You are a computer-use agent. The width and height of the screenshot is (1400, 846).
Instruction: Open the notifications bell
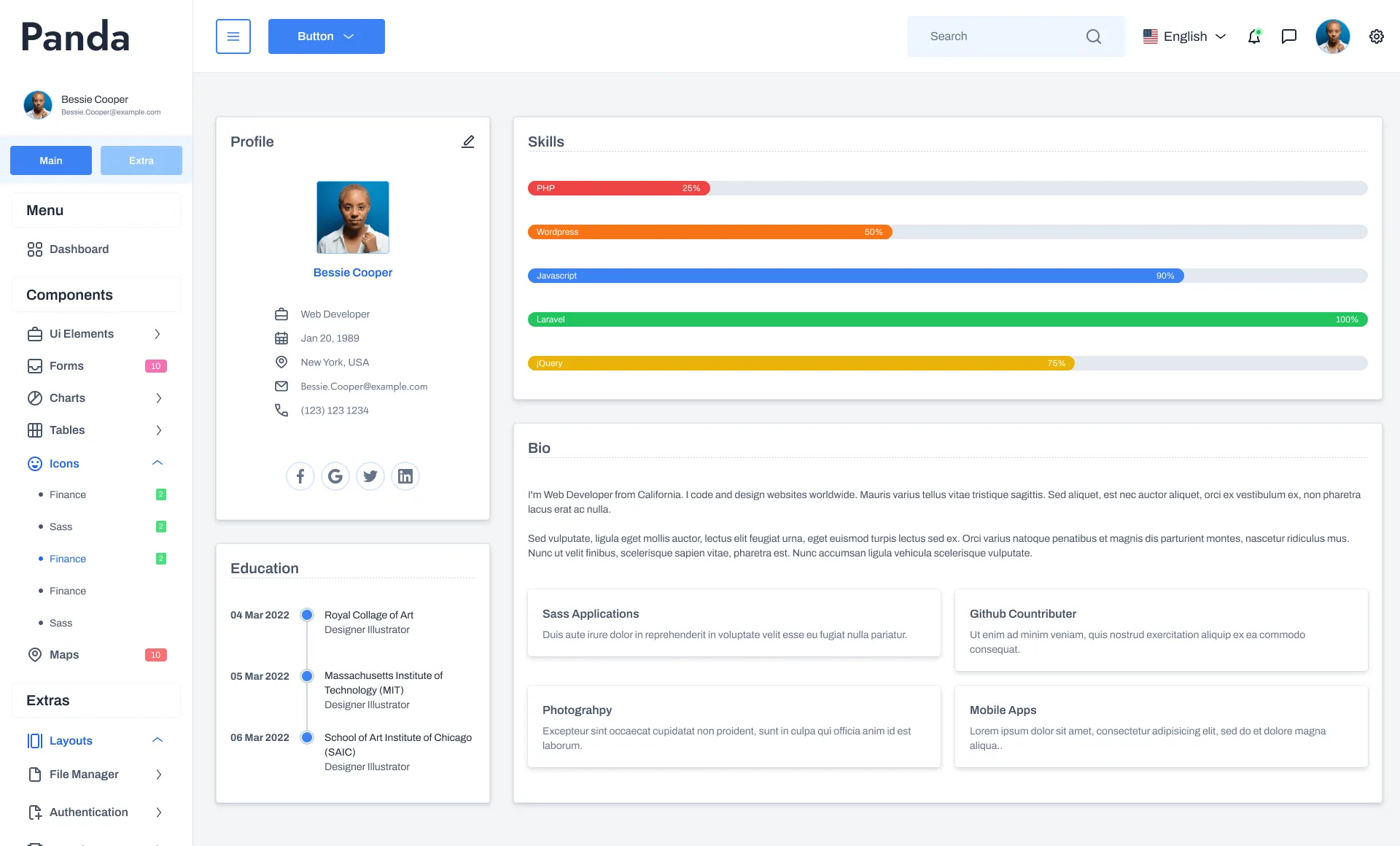pos(1254,36)
